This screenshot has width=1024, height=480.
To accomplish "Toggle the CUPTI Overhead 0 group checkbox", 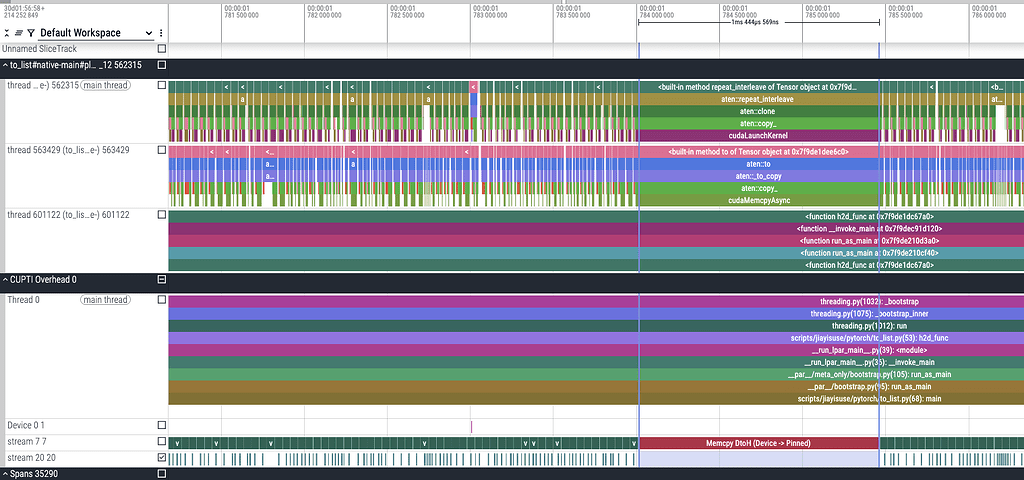I will (x=162, y=280).
